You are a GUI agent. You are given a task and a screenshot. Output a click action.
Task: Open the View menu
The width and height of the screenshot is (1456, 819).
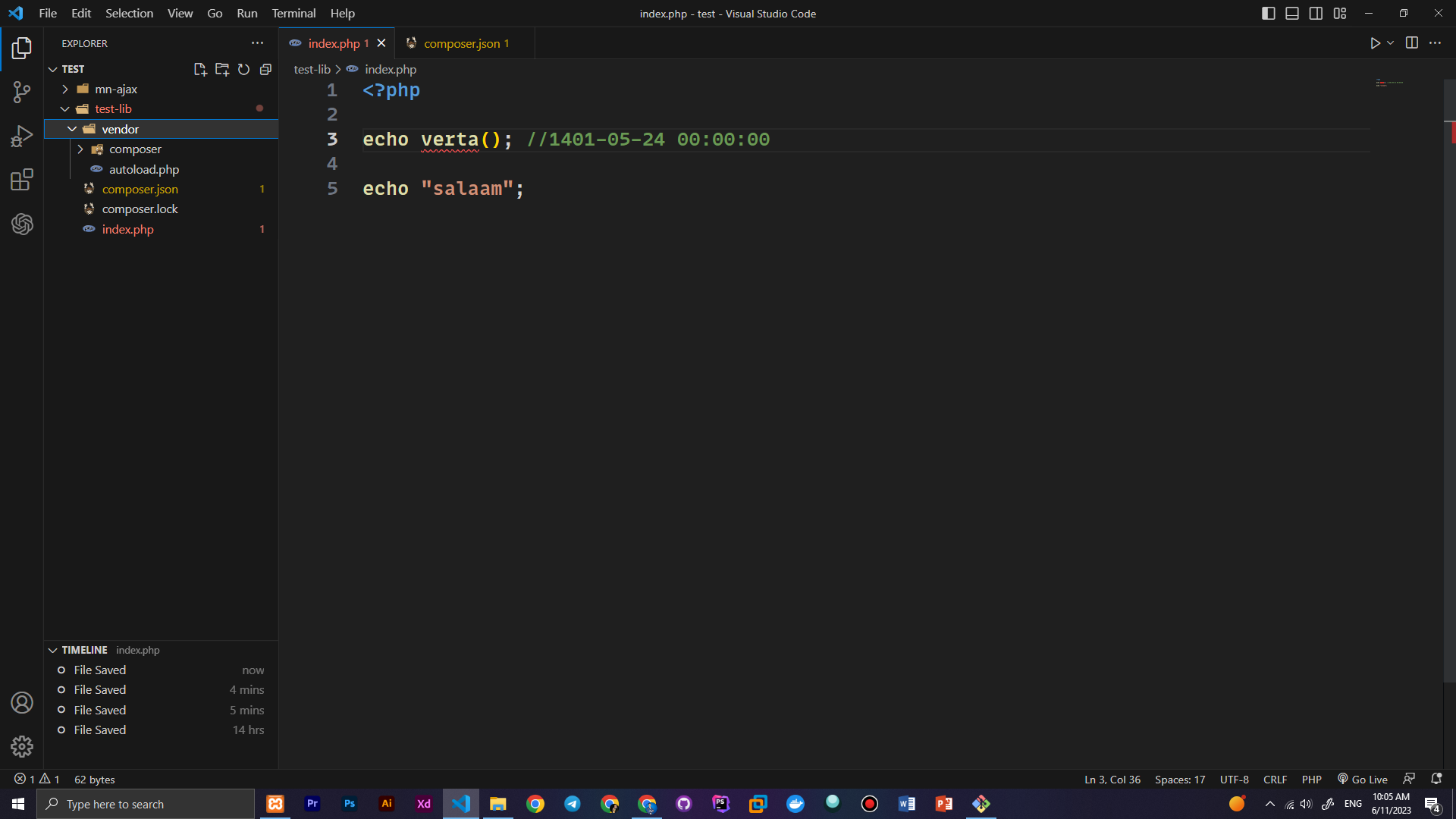180,14
